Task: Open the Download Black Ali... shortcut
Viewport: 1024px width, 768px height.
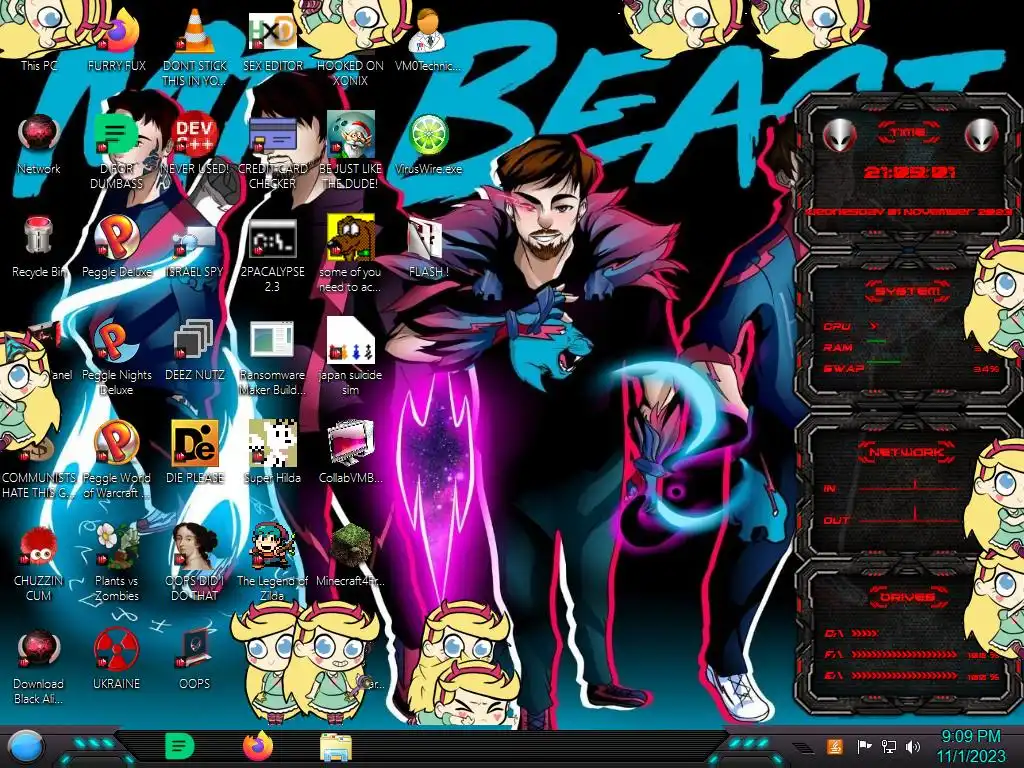Action: tap(39, 666)
